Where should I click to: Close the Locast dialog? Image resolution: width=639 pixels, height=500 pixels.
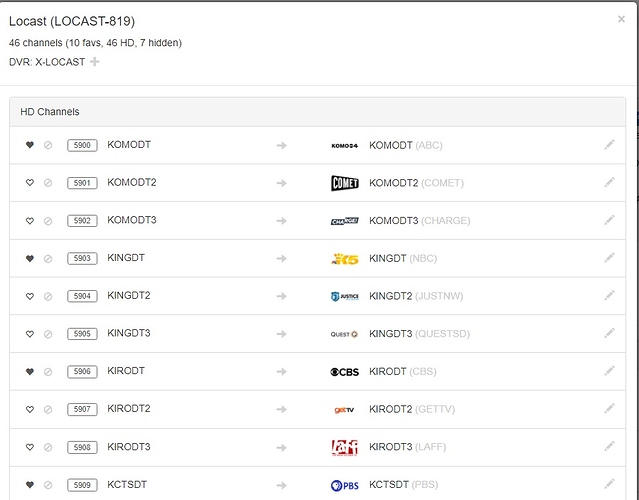(x=621, y=19)
